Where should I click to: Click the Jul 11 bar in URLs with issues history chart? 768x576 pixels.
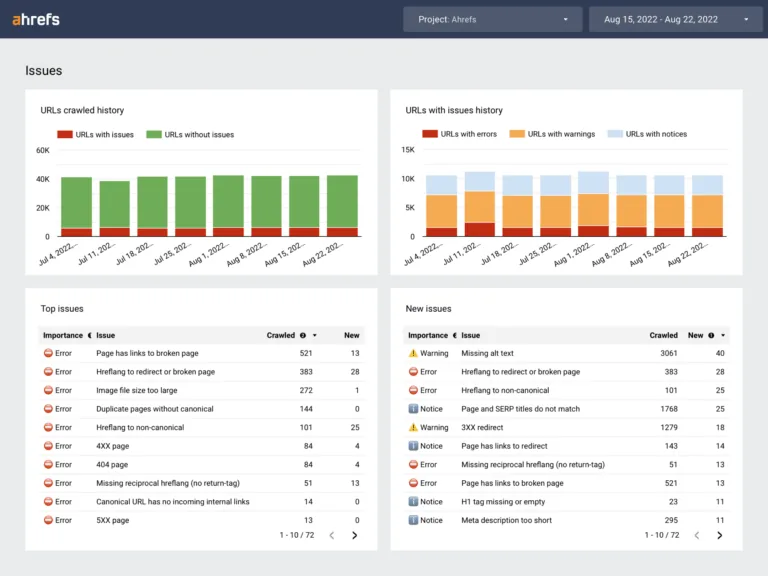480,204
